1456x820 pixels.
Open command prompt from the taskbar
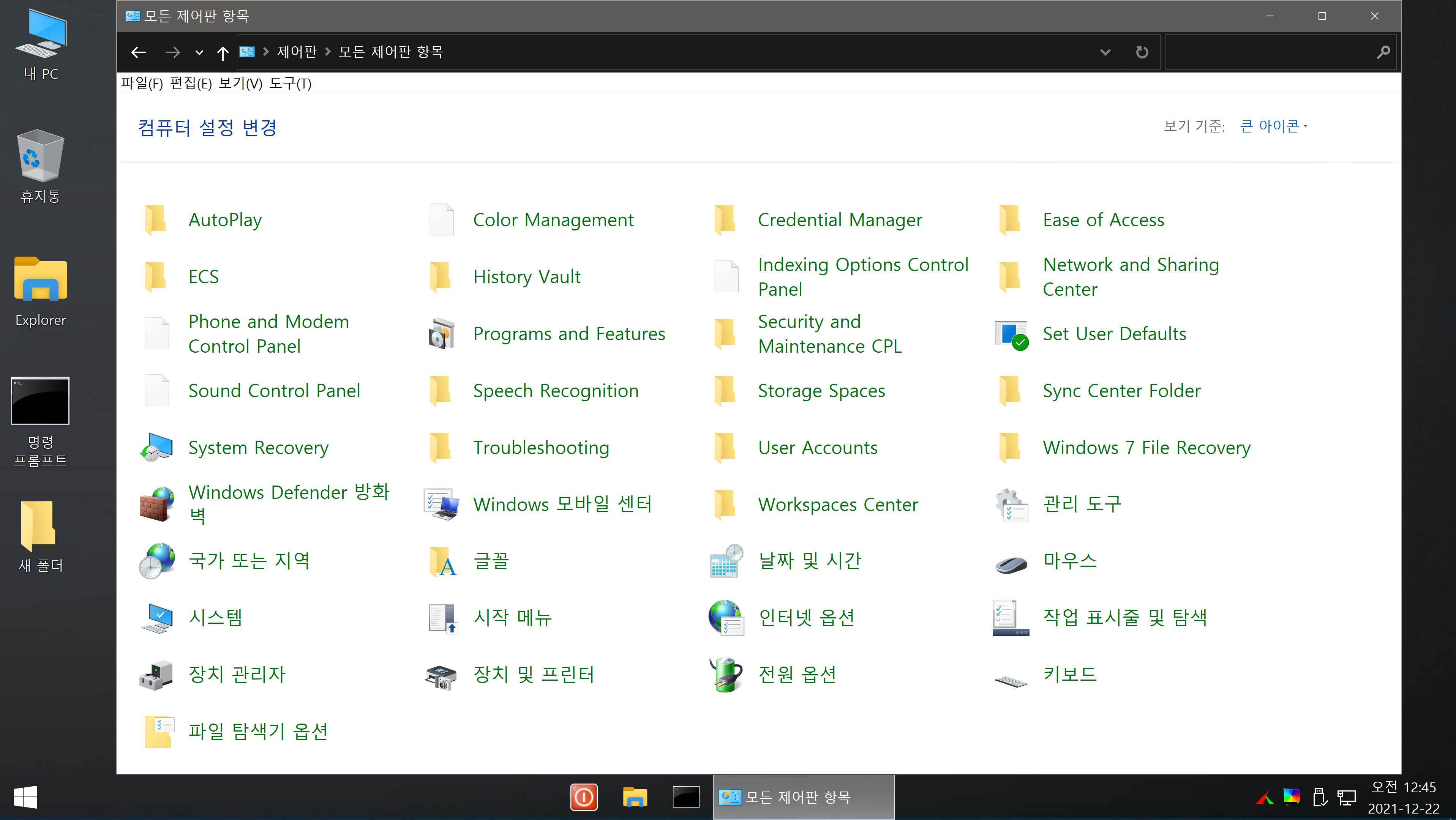pyautogui.click(x=685, y=797)
